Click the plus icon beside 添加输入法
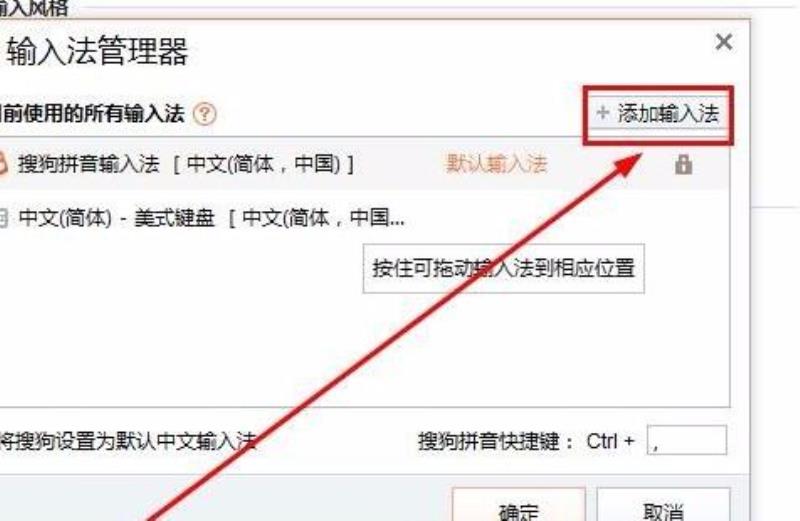The image size is (800, 521). (x=603, y=113)
